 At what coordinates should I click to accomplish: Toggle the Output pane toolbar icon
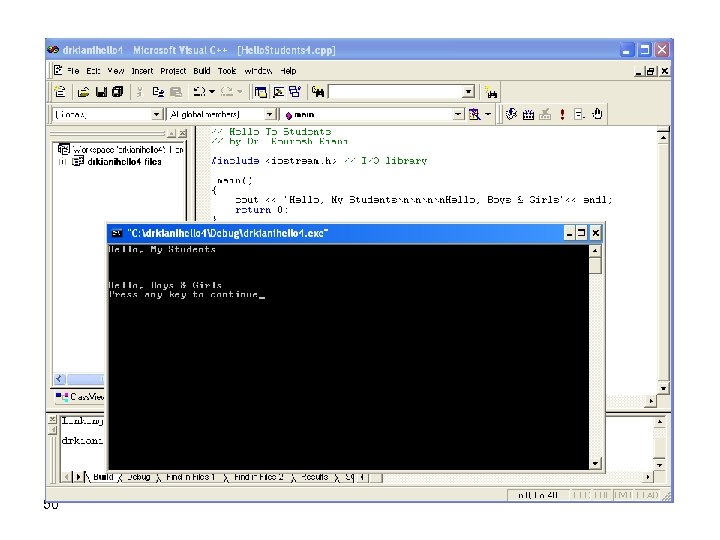[x=278, y=92]
